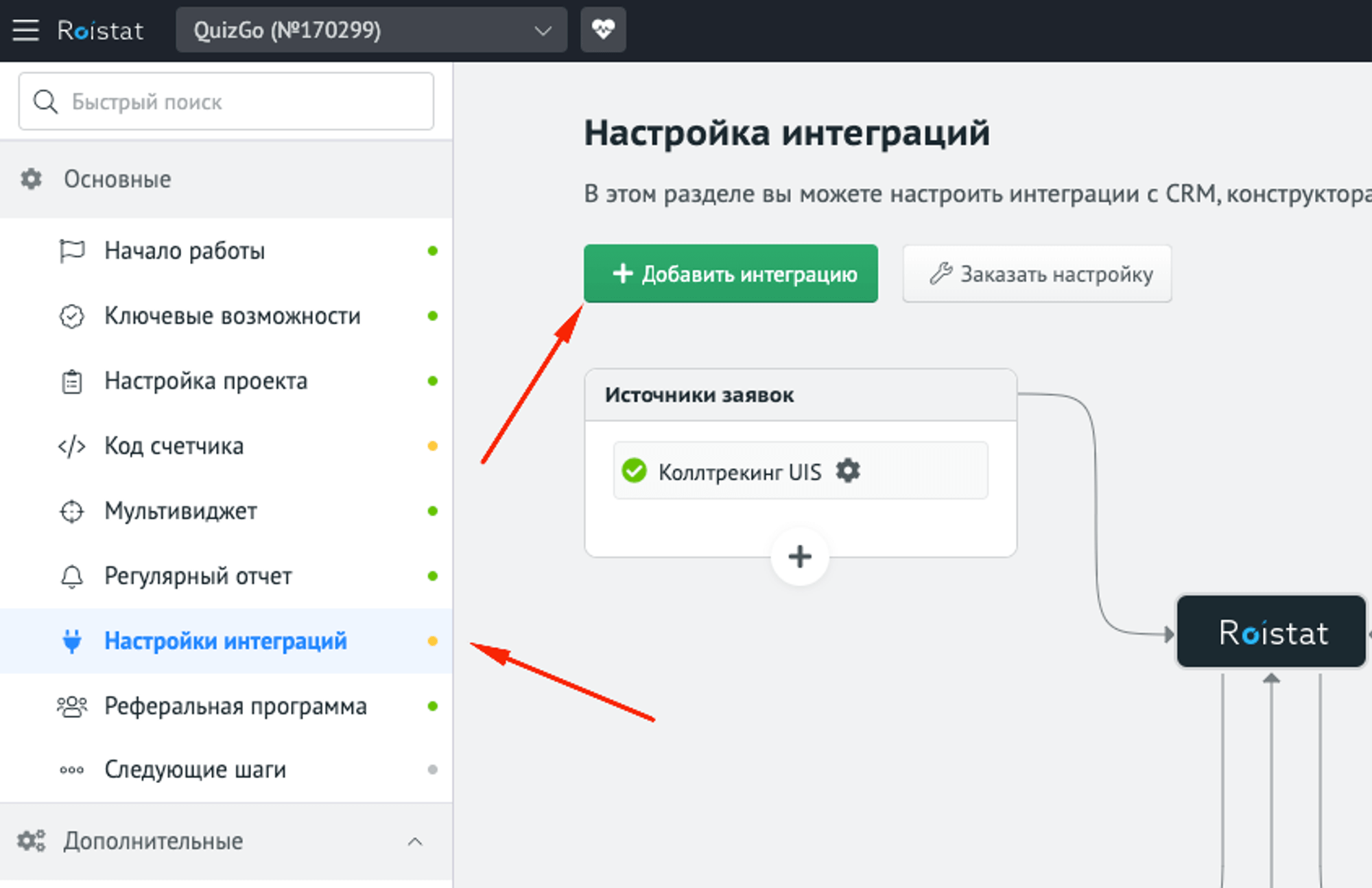Expand the Основные section header
The height and width of the screenshot is (888, 1372).
click(x=117, y=180)
